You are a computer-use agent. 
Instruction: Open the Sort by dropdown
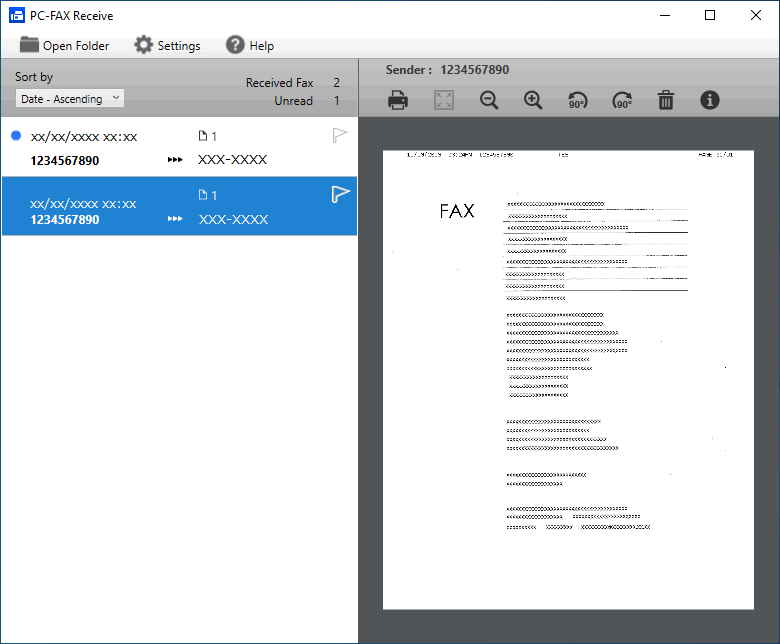tap(70, 98)
